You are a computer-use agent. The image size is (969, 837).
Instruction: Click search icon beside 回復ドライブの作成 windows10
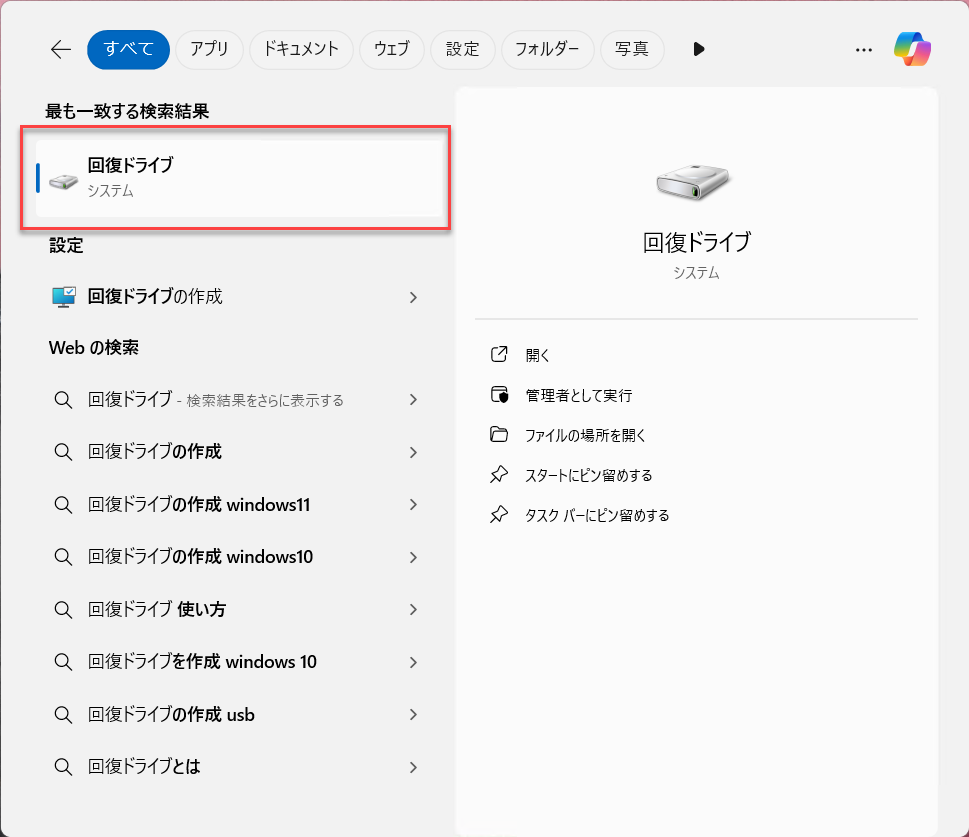(63, 557)
